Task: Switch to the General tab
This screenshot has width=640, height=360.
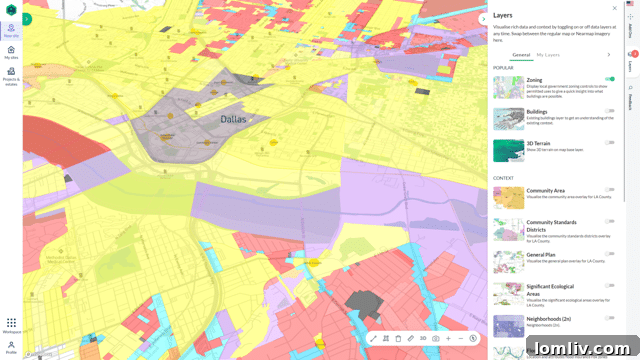Action: pyautogui.click(x=521, y=55)
